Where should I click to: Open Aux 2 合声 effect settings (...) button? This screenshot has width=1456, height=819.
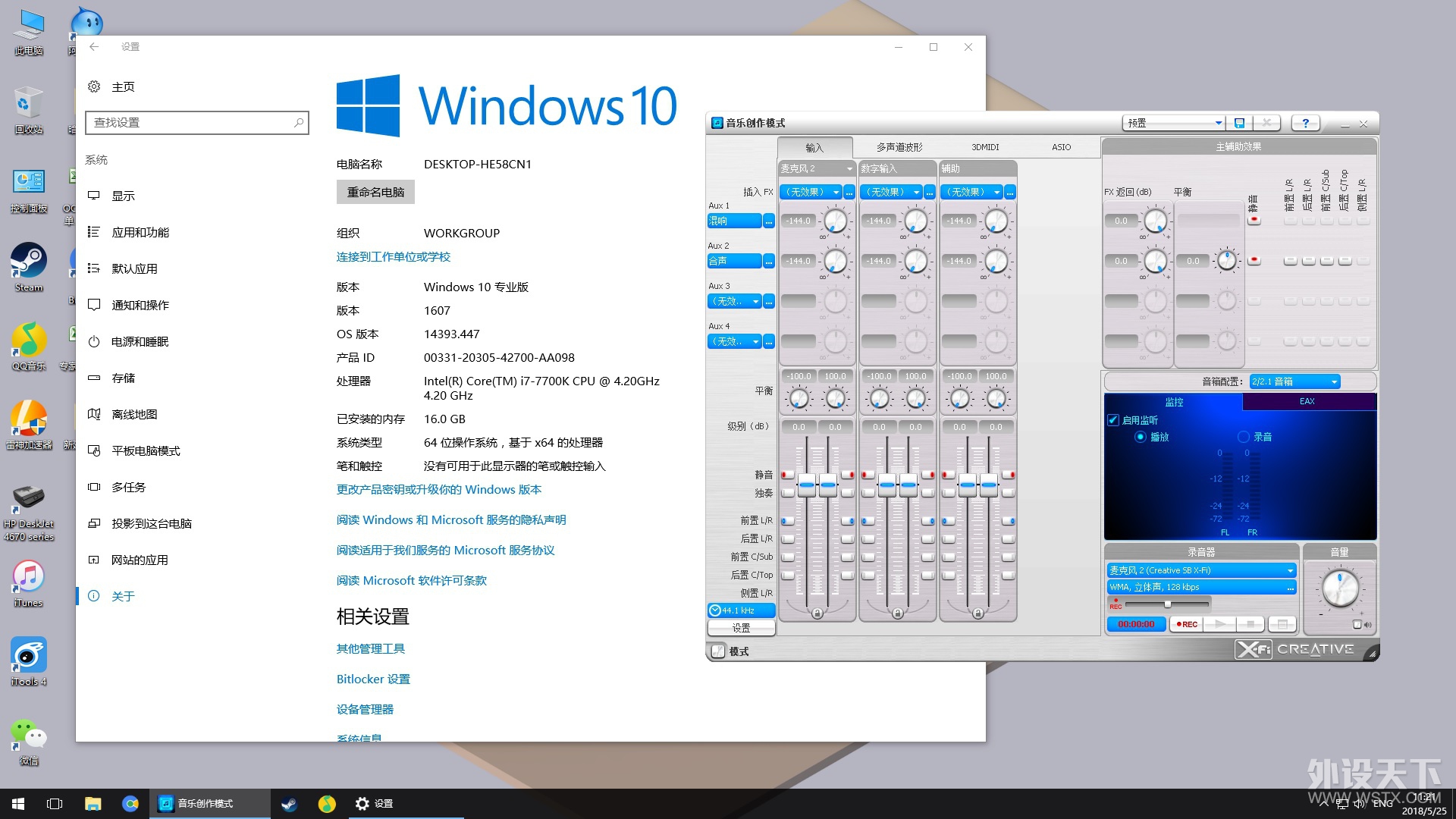pos(769,261)
